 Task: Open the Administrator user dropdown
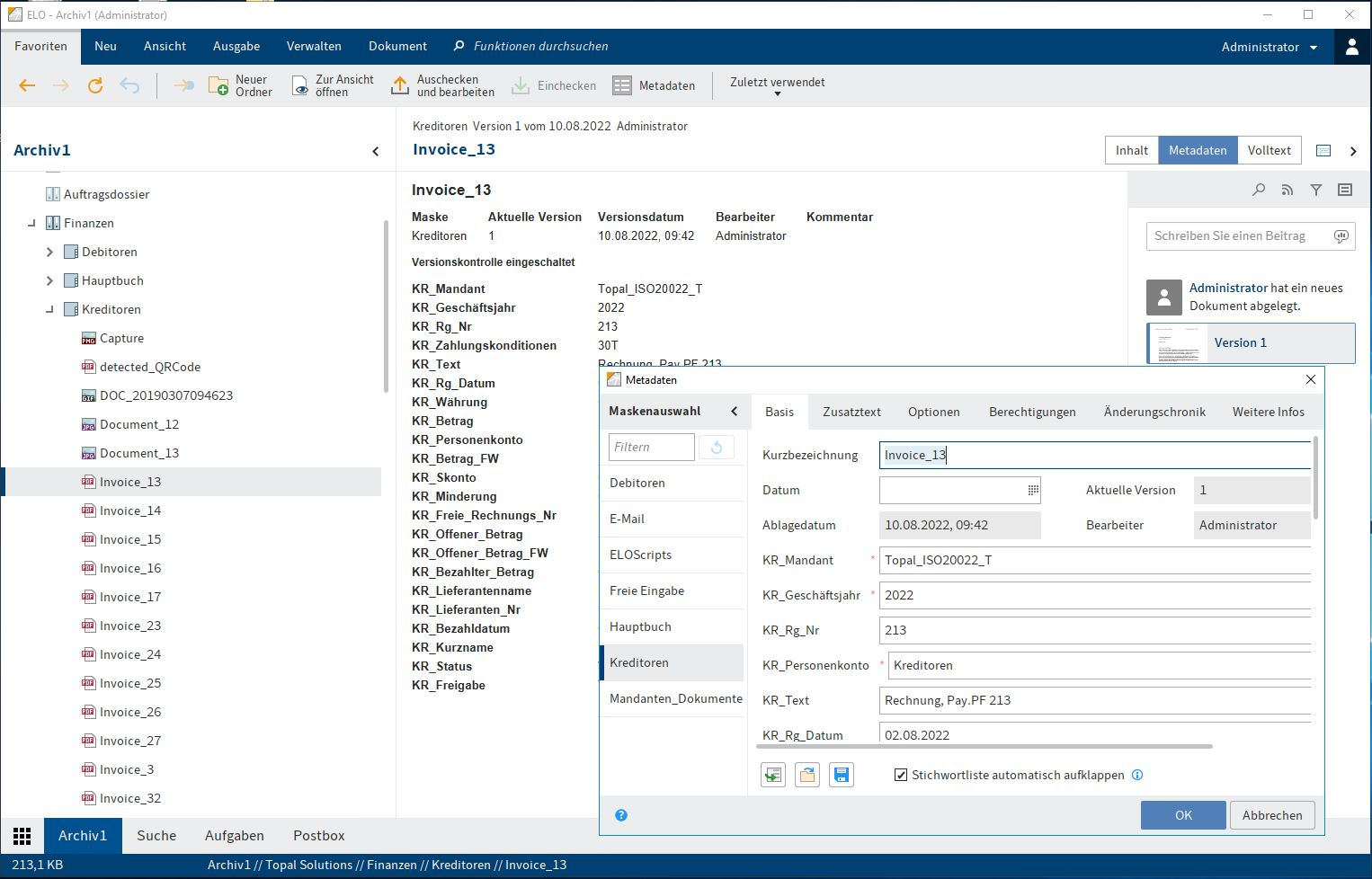click(1269, 47)
